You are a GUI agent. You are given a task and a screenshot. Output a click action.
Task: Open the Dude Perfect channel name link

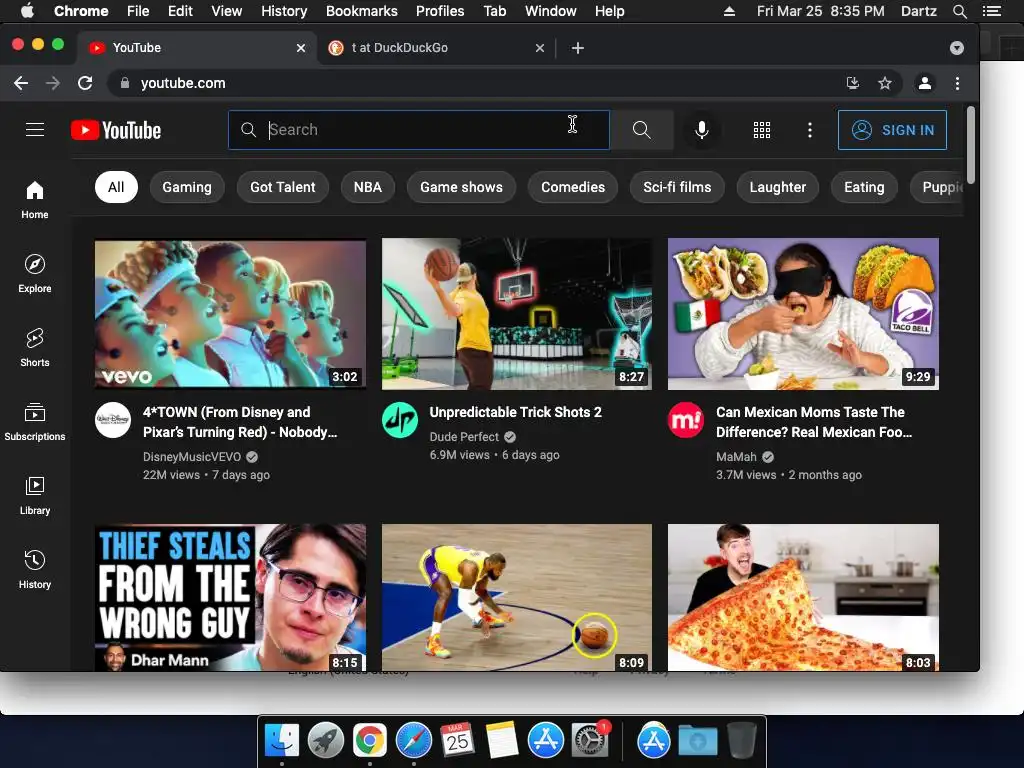(x=464, y=437)
